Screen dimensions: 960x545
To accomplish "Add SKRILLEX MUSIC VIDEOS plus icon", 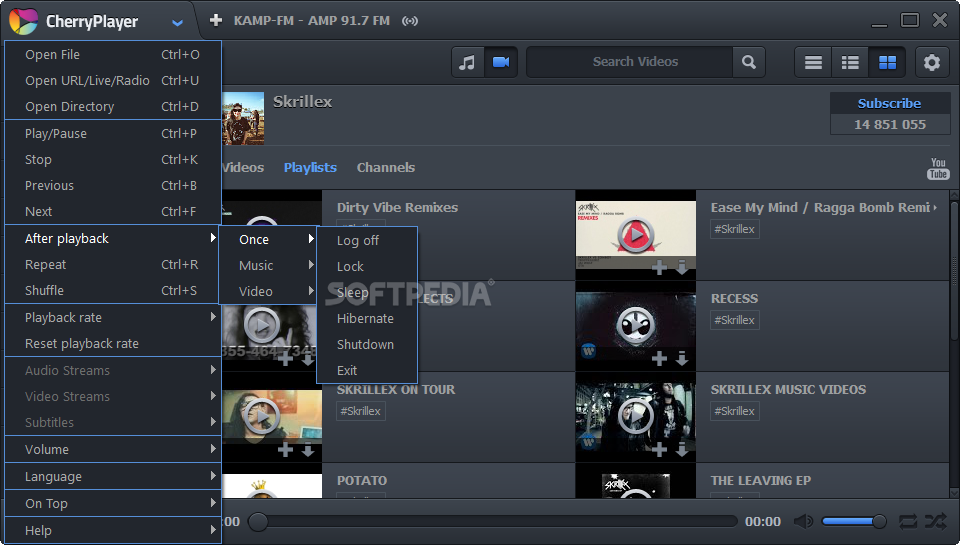I will [x=659, y=450].
